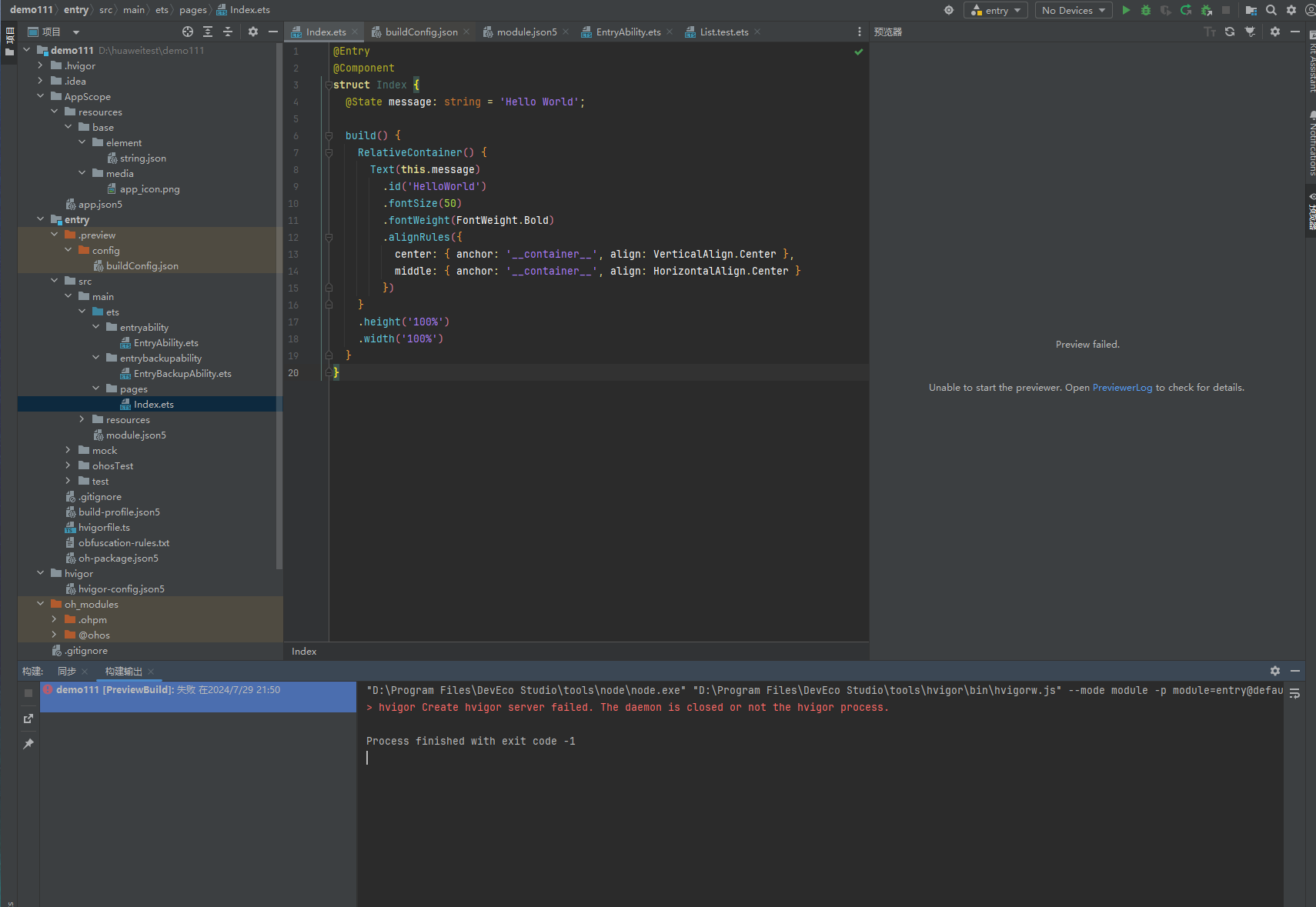Viewport: 1316px width, 907px height.
Task: Attach debugger to process icon
Action: click(x=1206, y=10)
